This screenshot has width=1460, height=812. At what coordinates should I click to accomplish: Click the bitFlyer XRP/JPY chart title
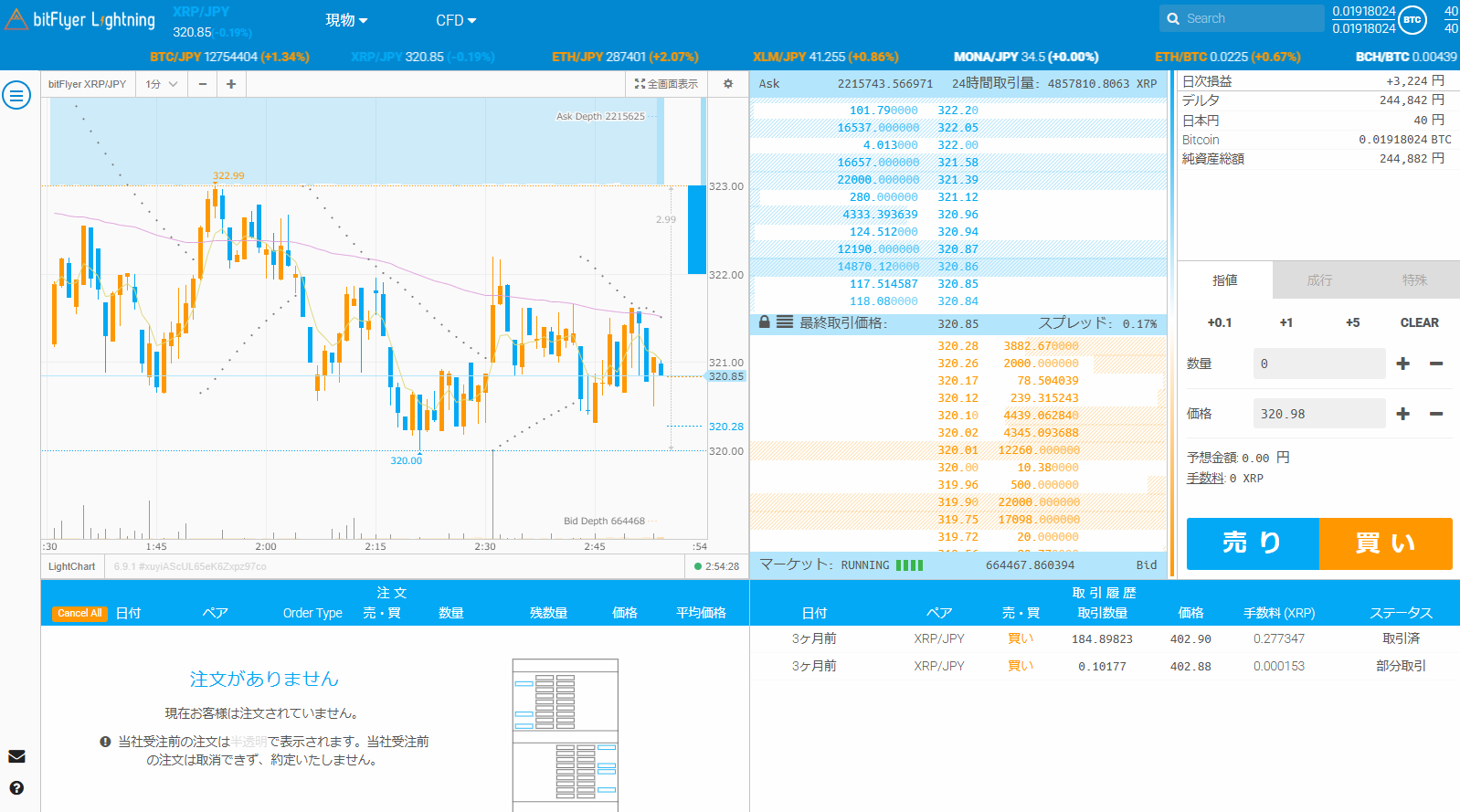(x=87, y=84)
